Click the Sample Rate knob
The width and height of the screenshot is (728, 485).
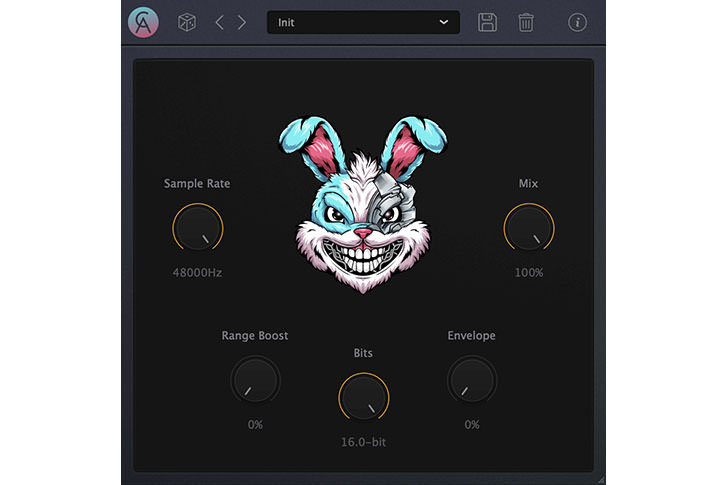[197, 227]
